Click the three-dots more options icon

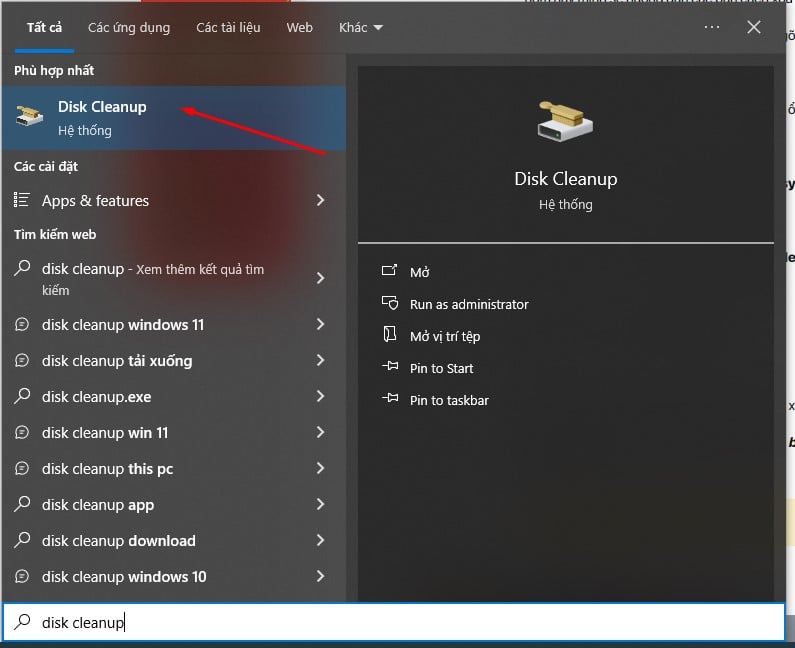[712, 27]
